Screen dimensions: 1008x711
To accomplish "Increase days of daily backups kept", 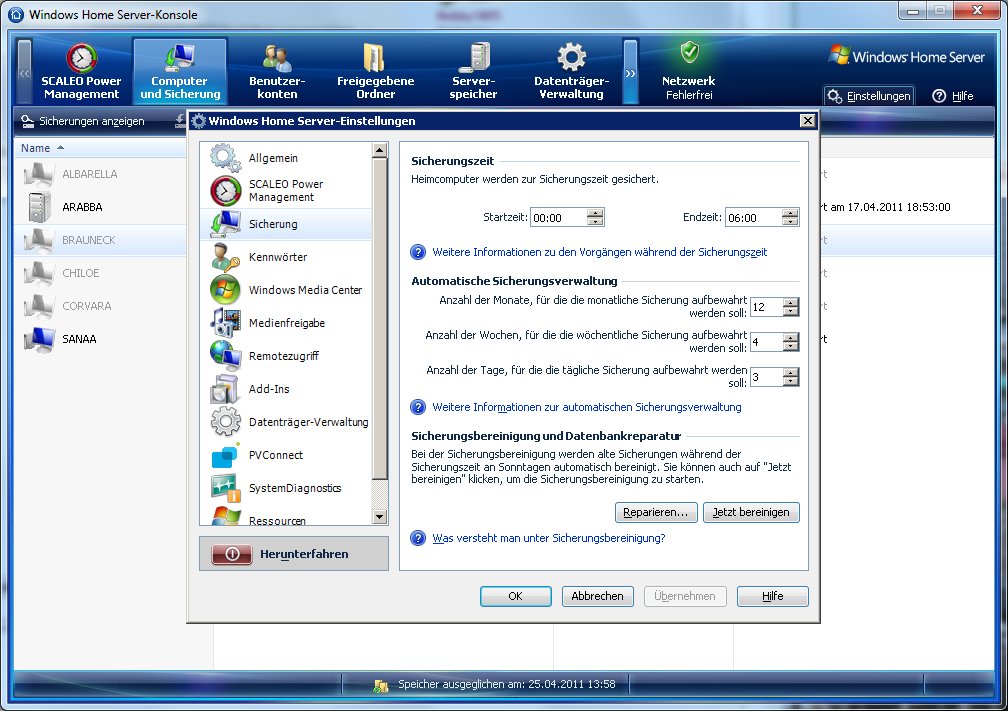I will [791, 372].
